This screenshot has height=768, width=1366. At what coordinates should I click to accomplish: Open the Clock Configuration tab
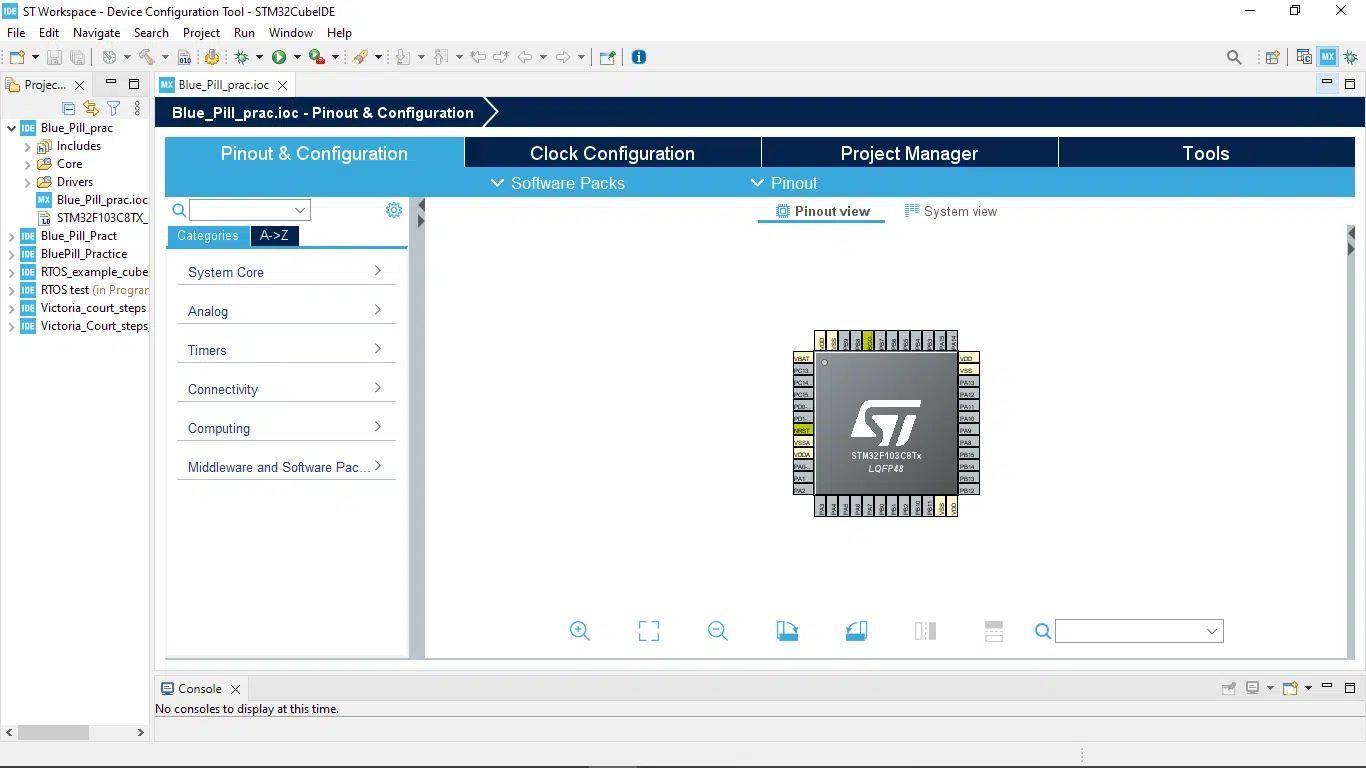612,153
